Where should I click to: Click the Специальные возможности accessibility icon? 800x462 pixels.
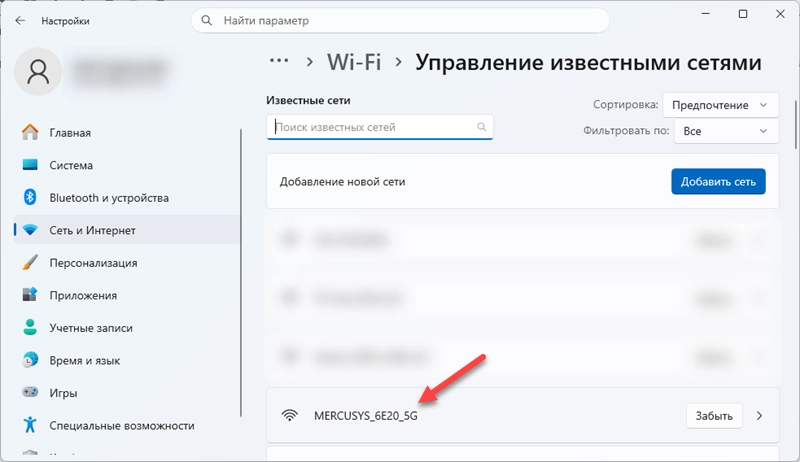click(30, 425)
